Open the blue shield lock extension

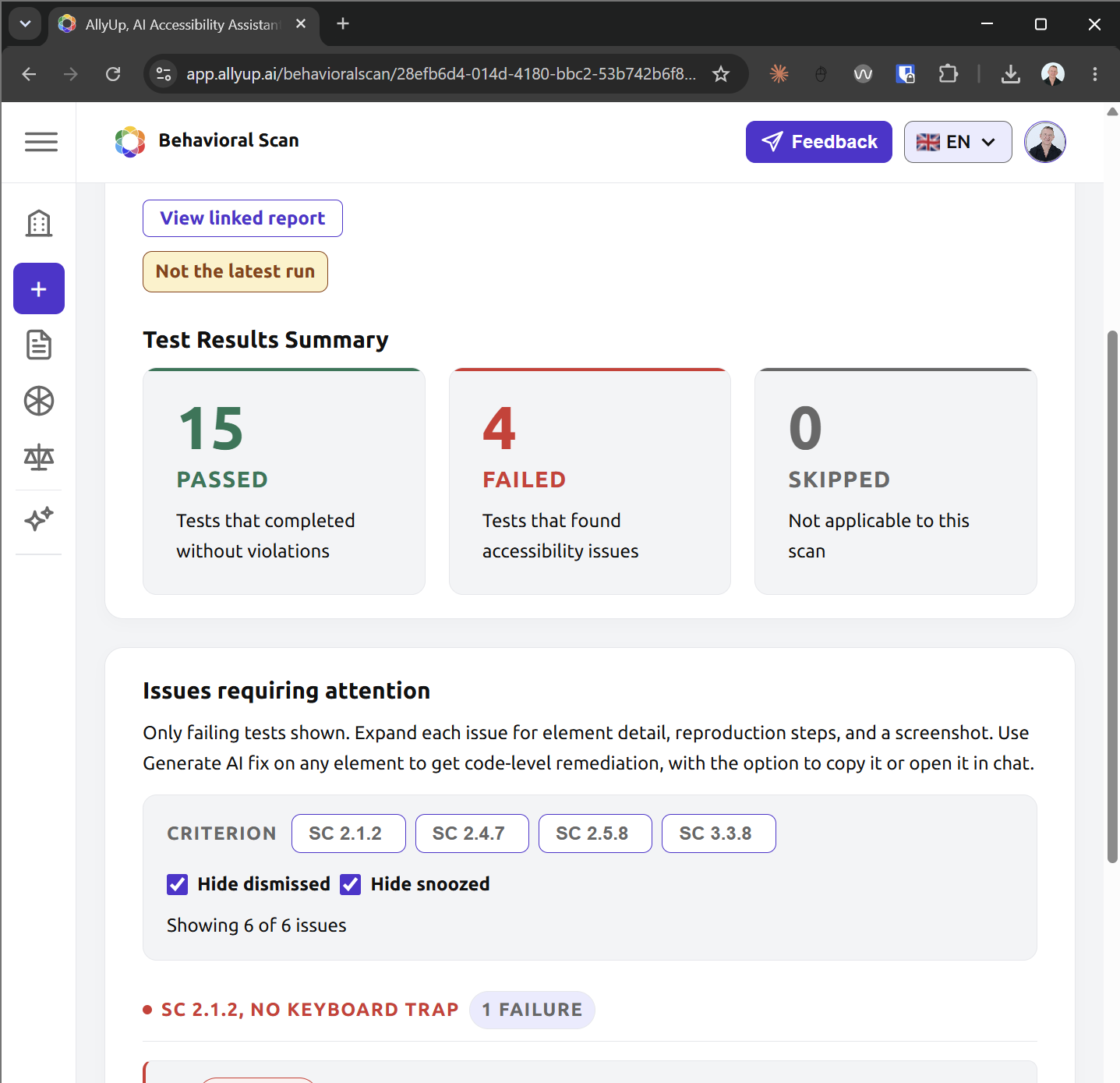click(905, 74)
